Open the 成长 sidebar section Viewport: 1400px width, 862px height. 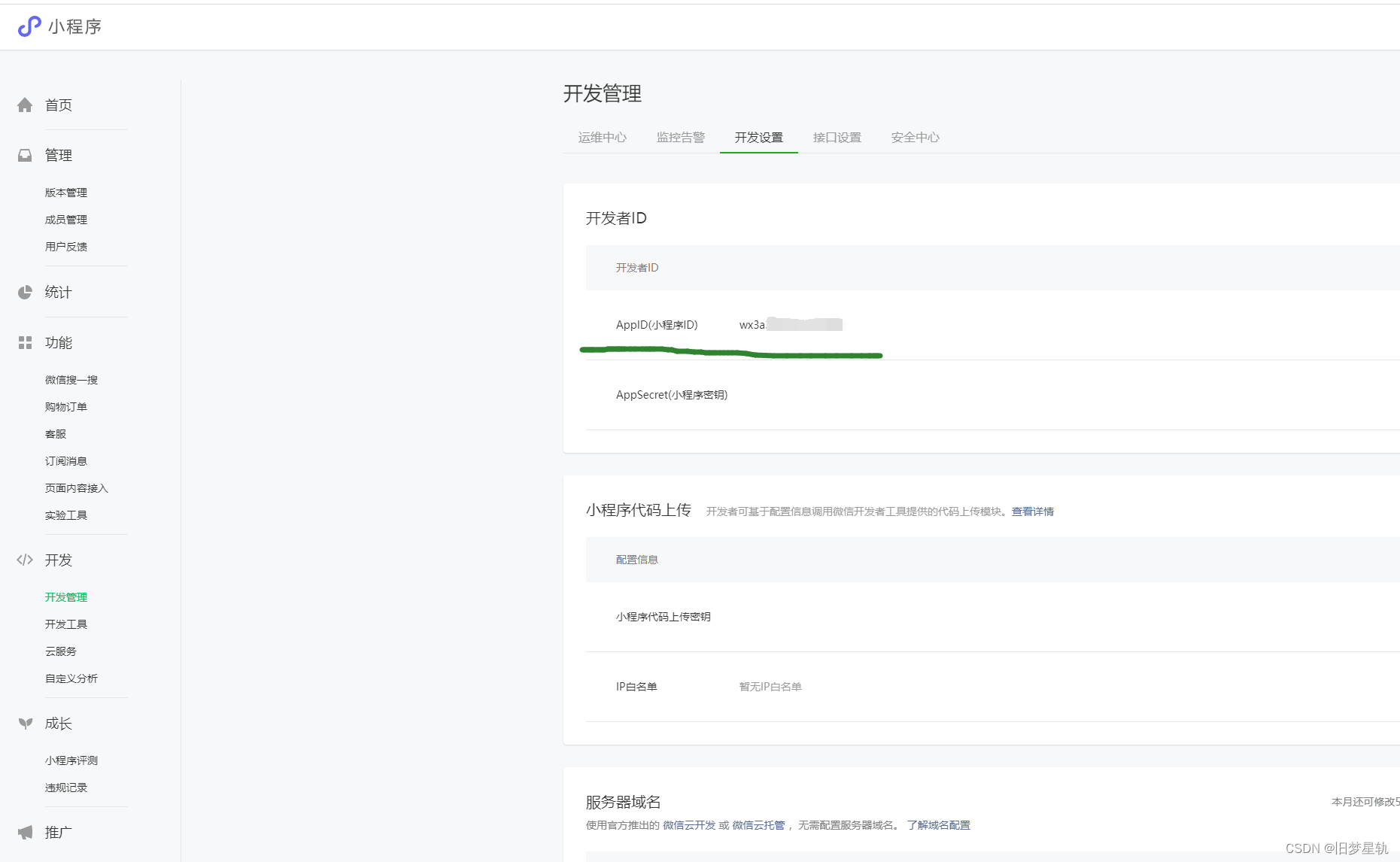59,724
